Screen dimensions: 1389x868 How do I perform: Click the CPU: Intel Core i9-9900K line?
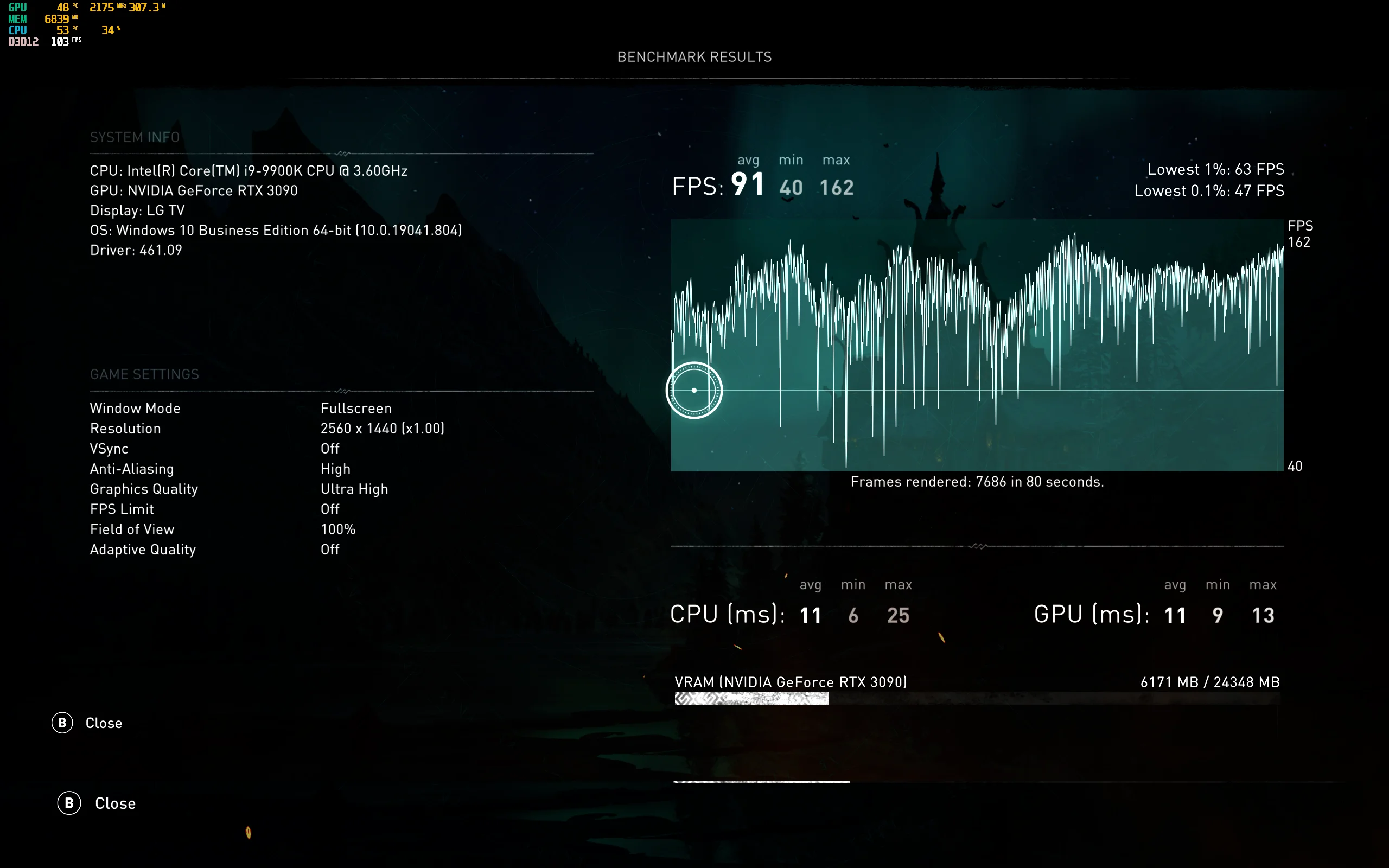click(249, 171)
